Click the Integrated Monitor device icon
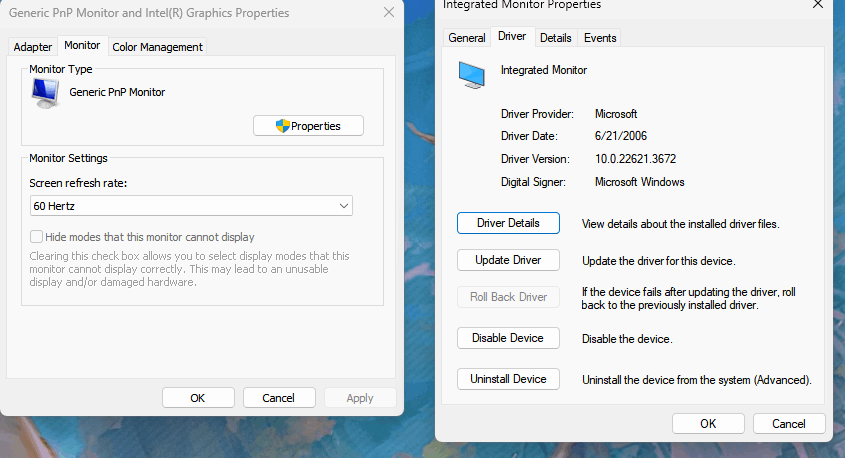845x458 pixels. 472,74
